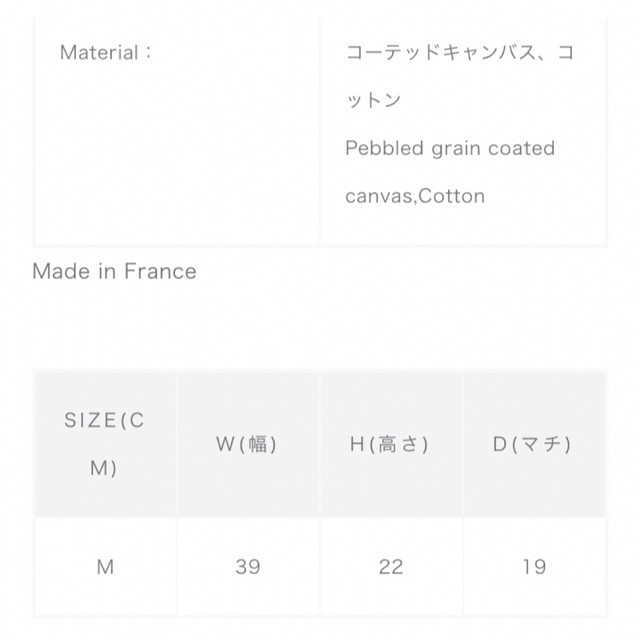
Task: Click the D(マチ) column header
Action: 534,444
